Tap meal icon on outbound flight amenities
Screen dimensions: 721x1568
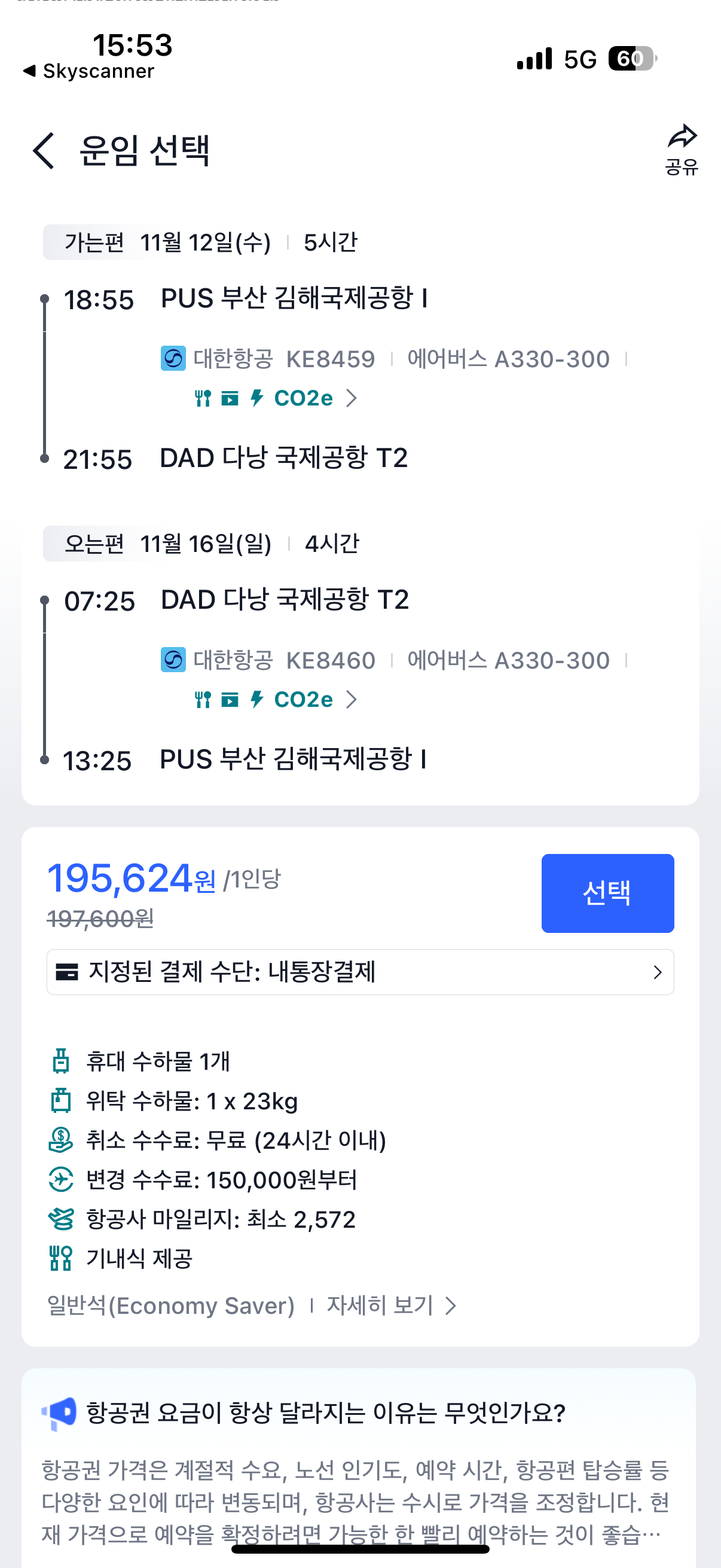(203, 399)
